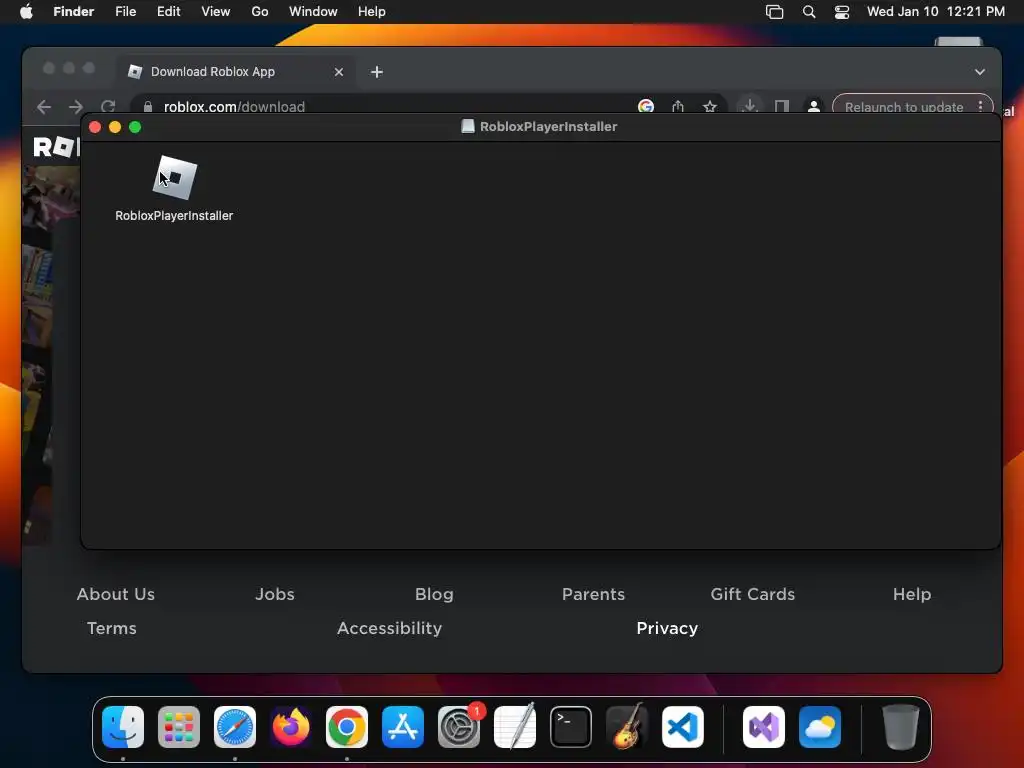Click the lock site info icon in Chrome
Image resolution: width=1024 pixels, height=768 pixels.
pyautogui.click(x=148, y=106)
